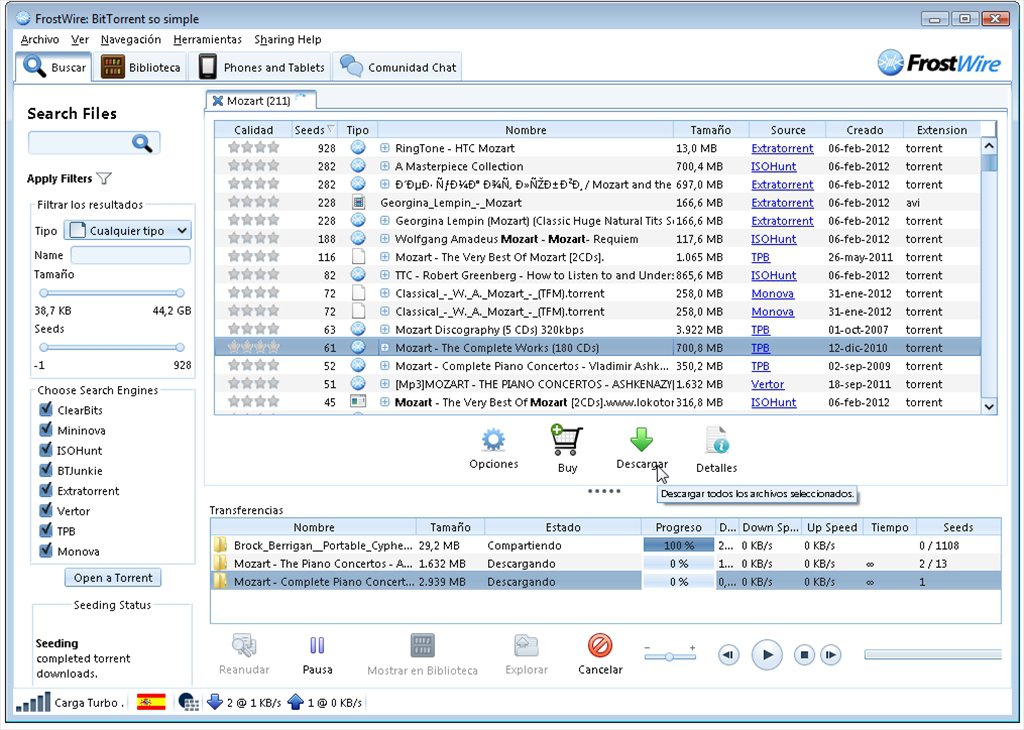This screenshot has width=1024, height=730.
Task: Expand the A Masterpiece Collection row
Action: pos(385,167)
